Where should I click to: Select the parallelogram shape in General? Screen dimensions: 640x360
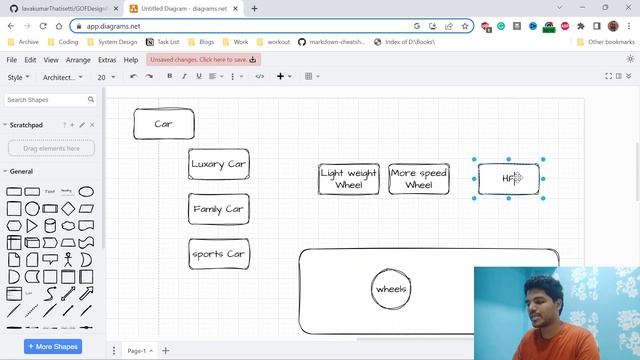pos(86,209)
